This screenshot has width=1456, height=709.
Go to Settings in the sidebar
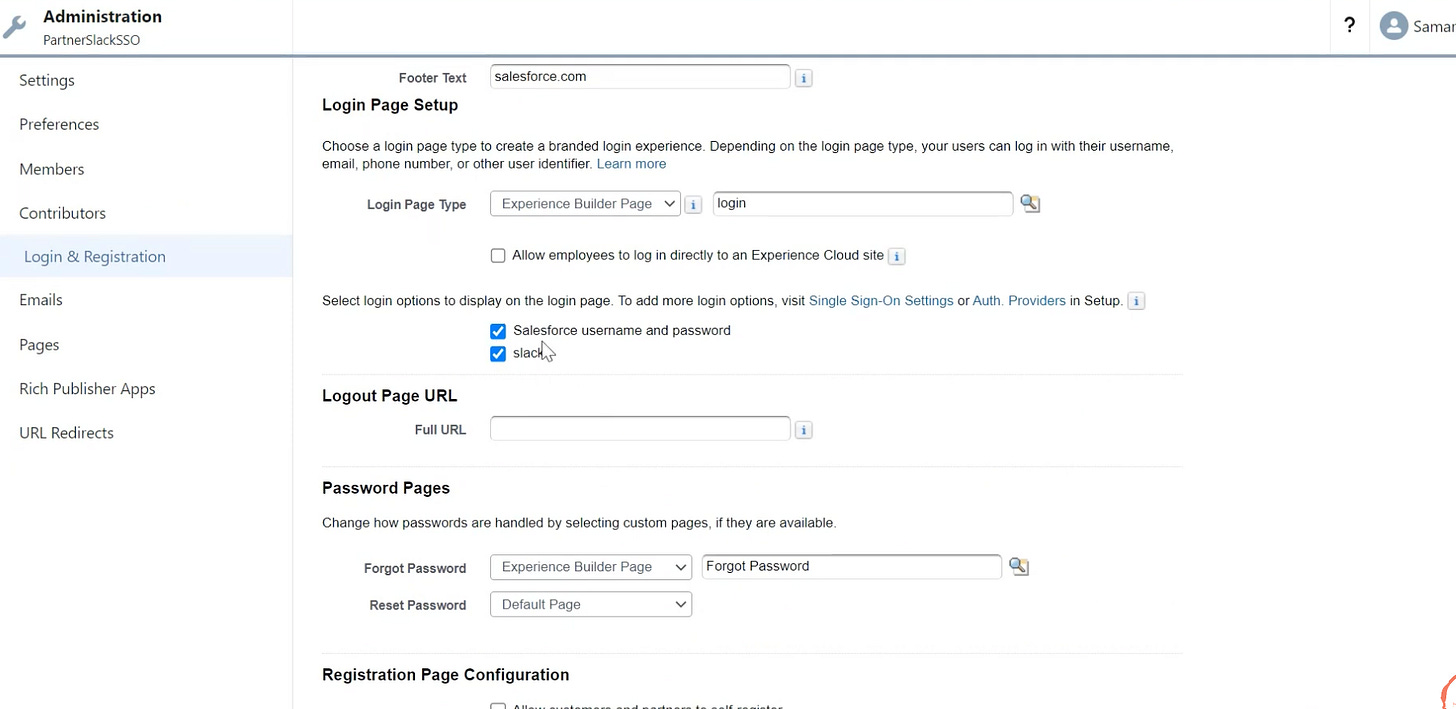click(x=47, y=80)
